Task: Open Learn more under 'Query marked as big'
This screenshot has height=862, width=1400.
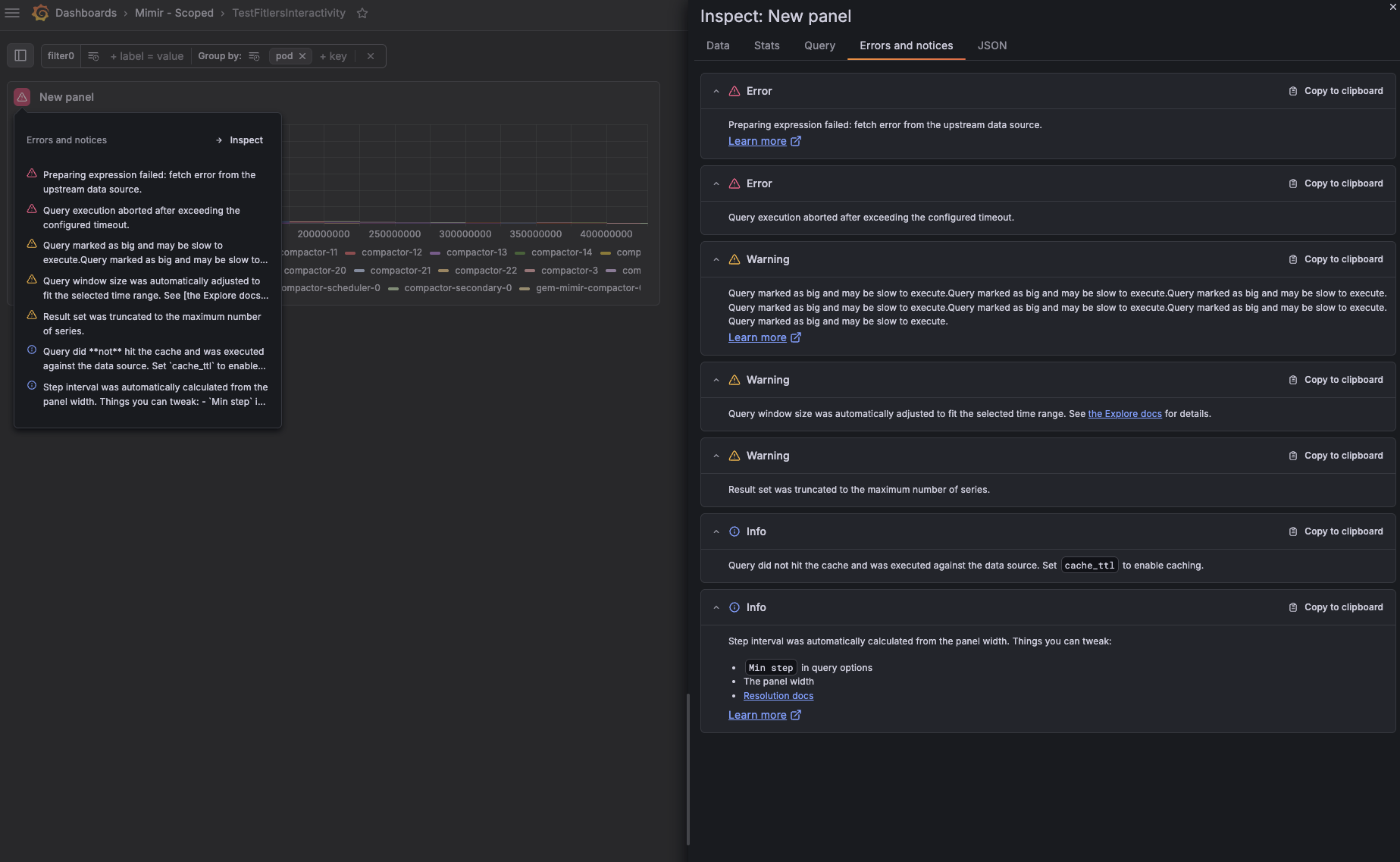Action: pos(764,337)
